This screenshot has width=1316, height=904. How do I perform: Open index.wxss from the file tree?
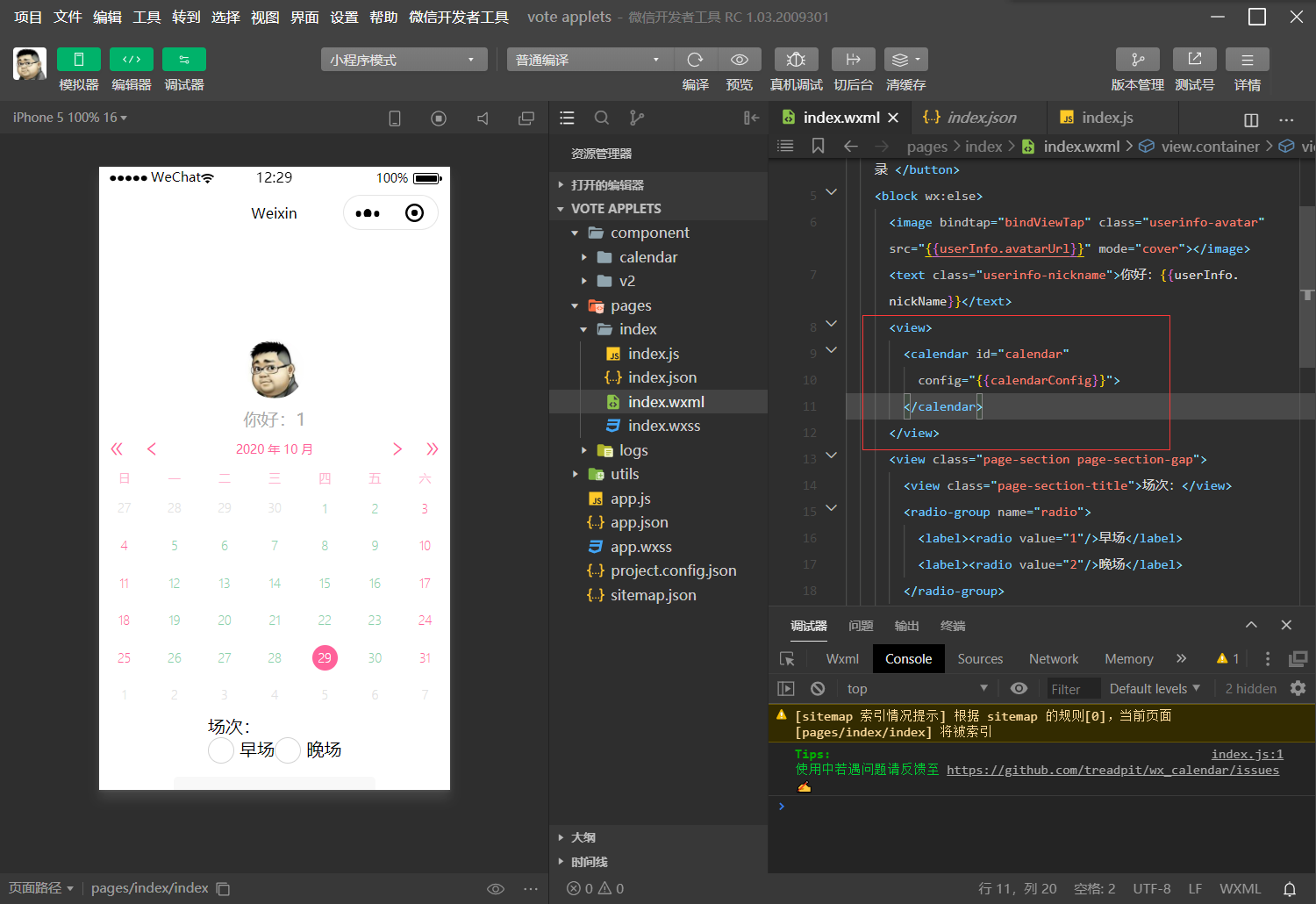pyautogui.click(x=666, y=426)
